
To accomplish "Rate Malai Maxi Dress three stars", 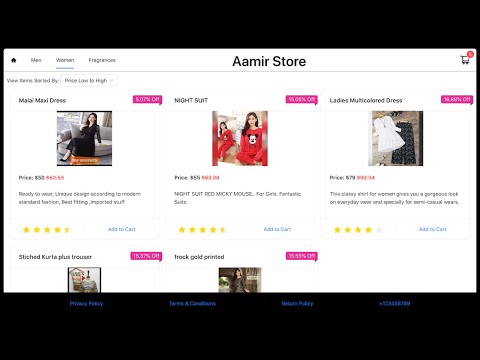I will click(x=47, y=229).
